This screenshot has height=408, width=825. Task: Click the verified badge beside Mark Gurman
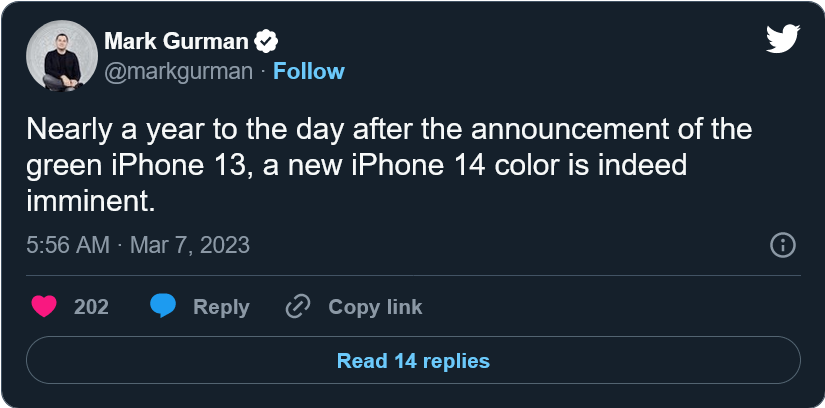[266, 42]
